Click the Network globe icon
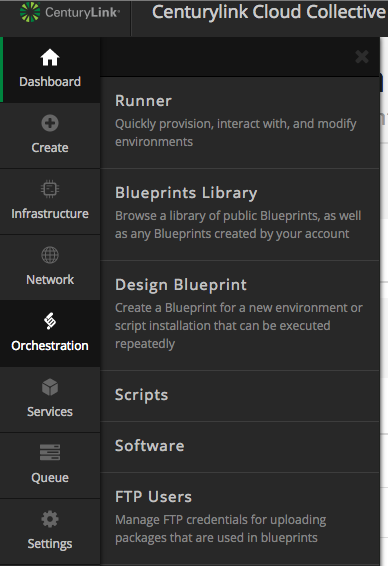388x566 pixels. 50,255
